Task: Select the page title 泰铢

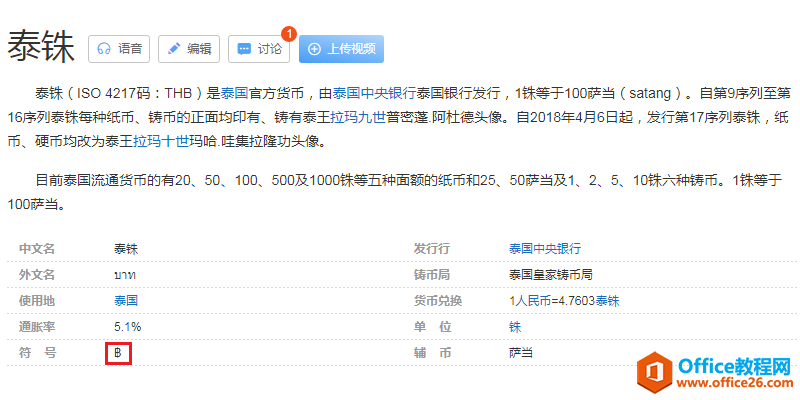Action: click(41, 47)
